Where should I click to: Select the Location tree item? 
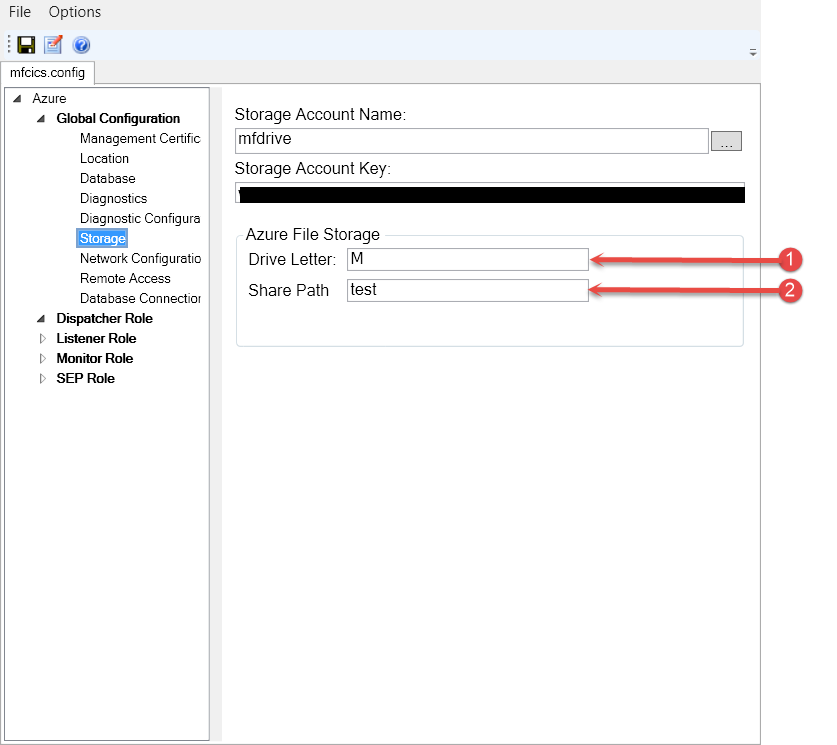(x=104, y=158)
